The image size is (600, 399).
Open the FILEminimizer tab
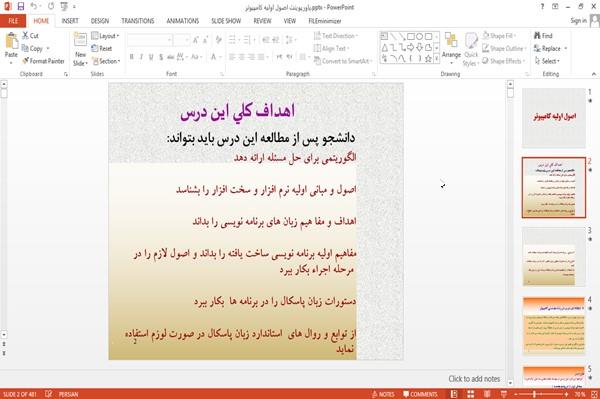tap(324, 21)
